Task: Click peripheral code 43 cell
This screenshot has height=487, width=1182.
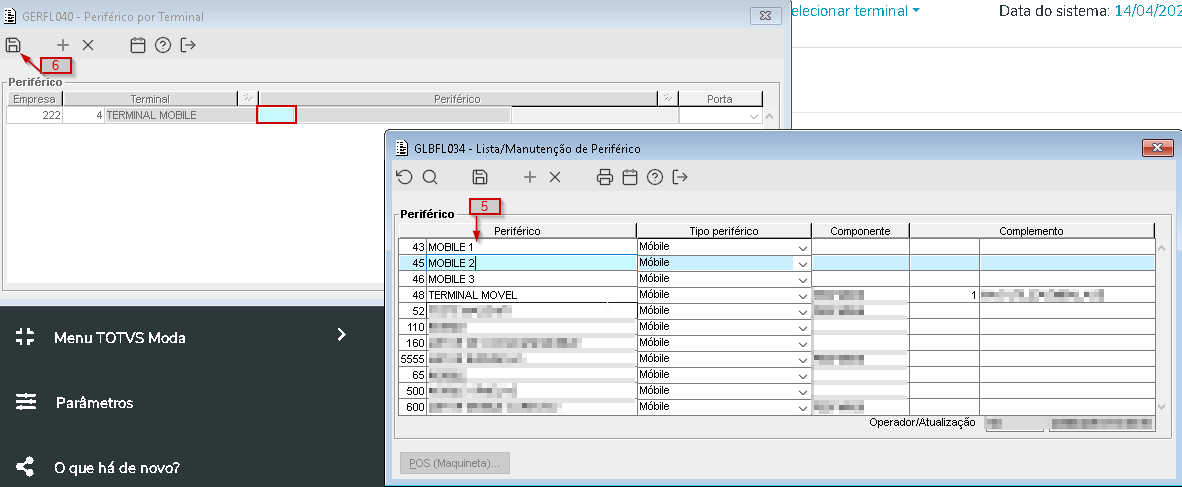Action: point(413,247)
